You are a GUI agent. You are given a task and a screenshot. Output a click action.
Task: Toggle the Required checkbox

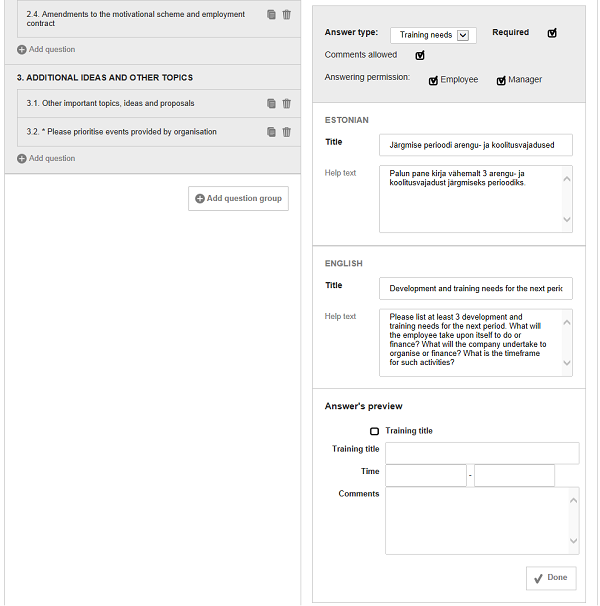552,33
